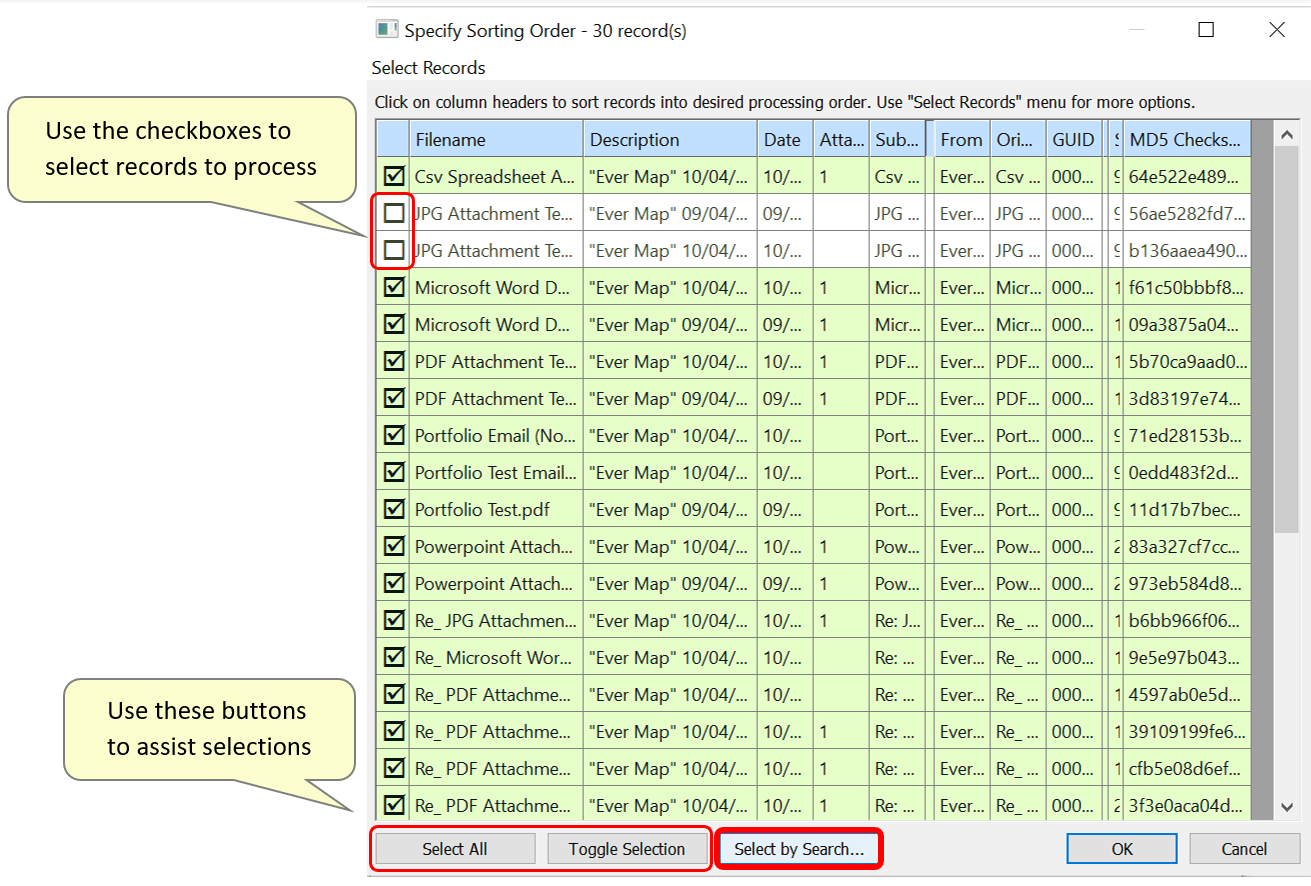Uncheck the Csv Spreadsheet record checkbox

392,175
